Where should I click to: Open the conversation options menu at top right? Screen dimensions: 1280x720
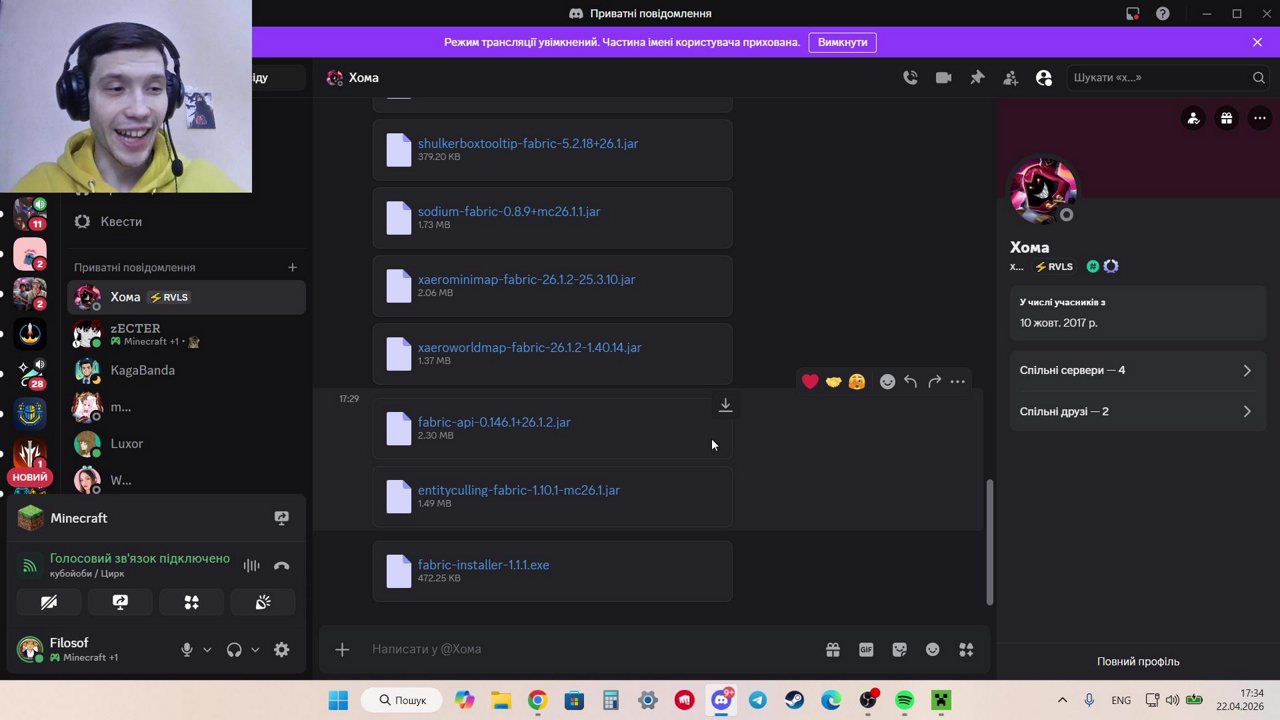pos(1259,118)
